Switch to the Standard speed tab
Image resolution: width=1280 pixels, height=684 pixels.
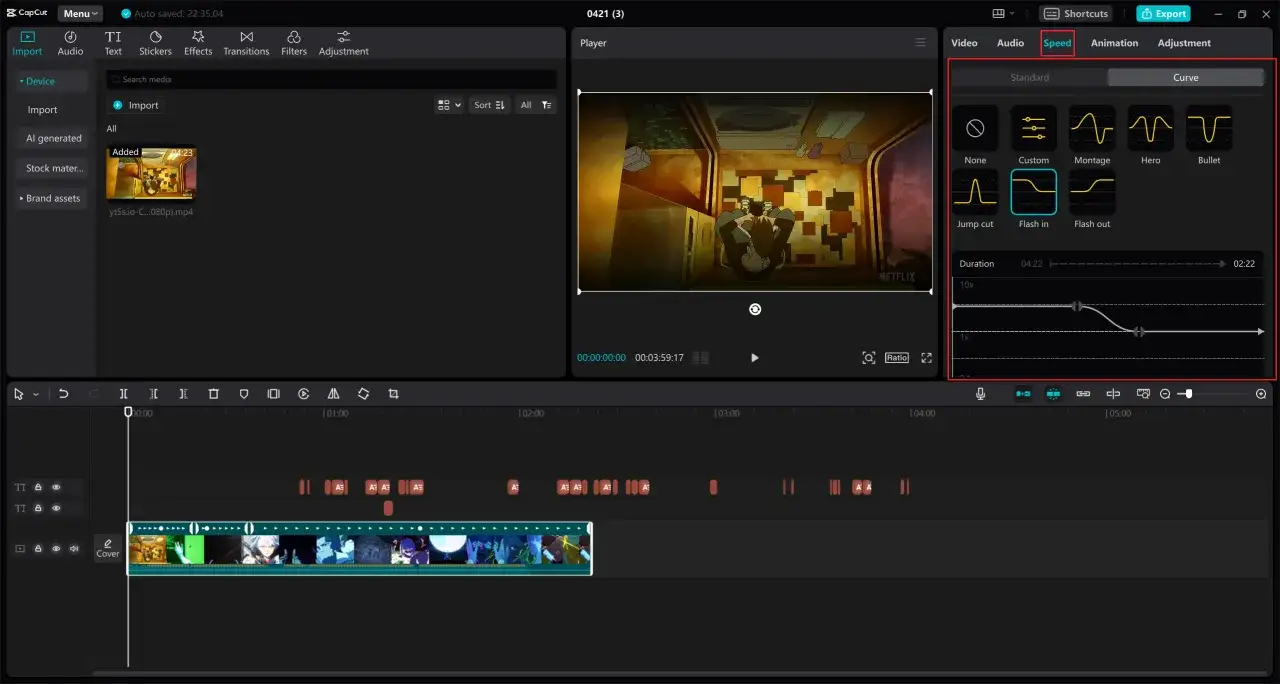click(x=1029, y=77)
